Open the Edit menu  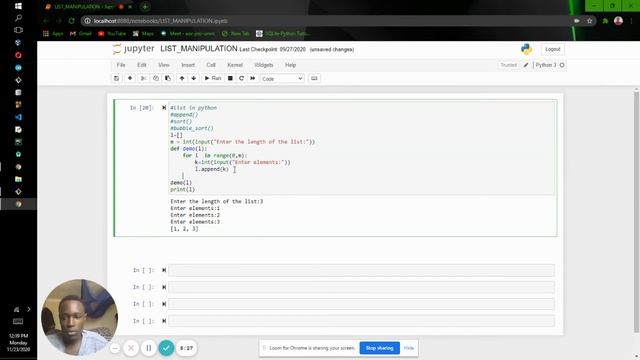(x=142, y=65)
